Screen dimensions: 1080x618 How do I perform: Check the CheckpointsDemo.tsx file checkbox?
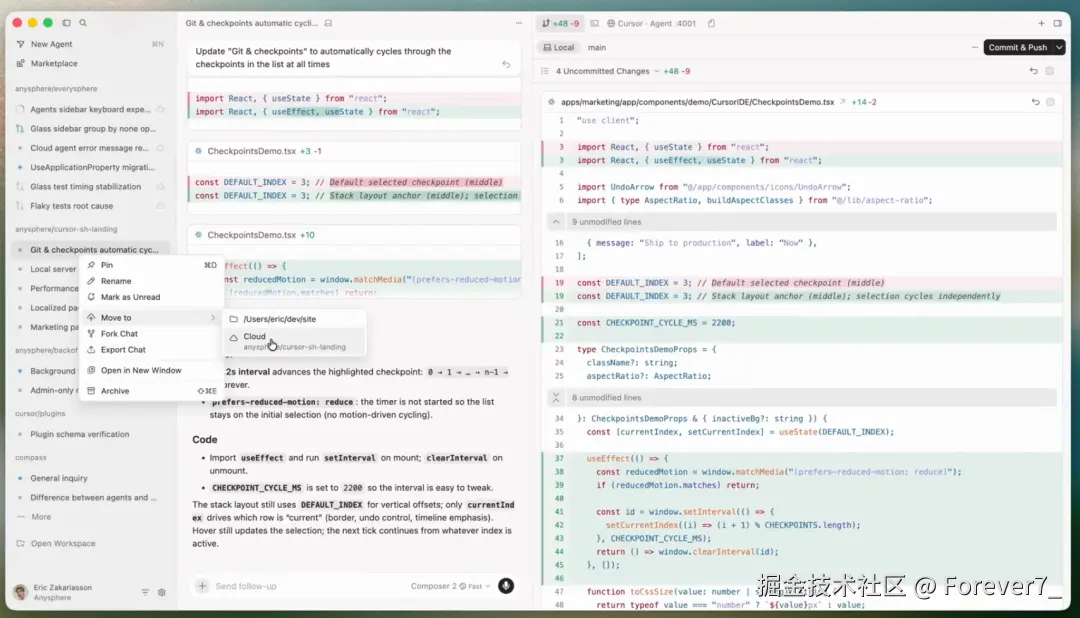[x=1050, y=102]
